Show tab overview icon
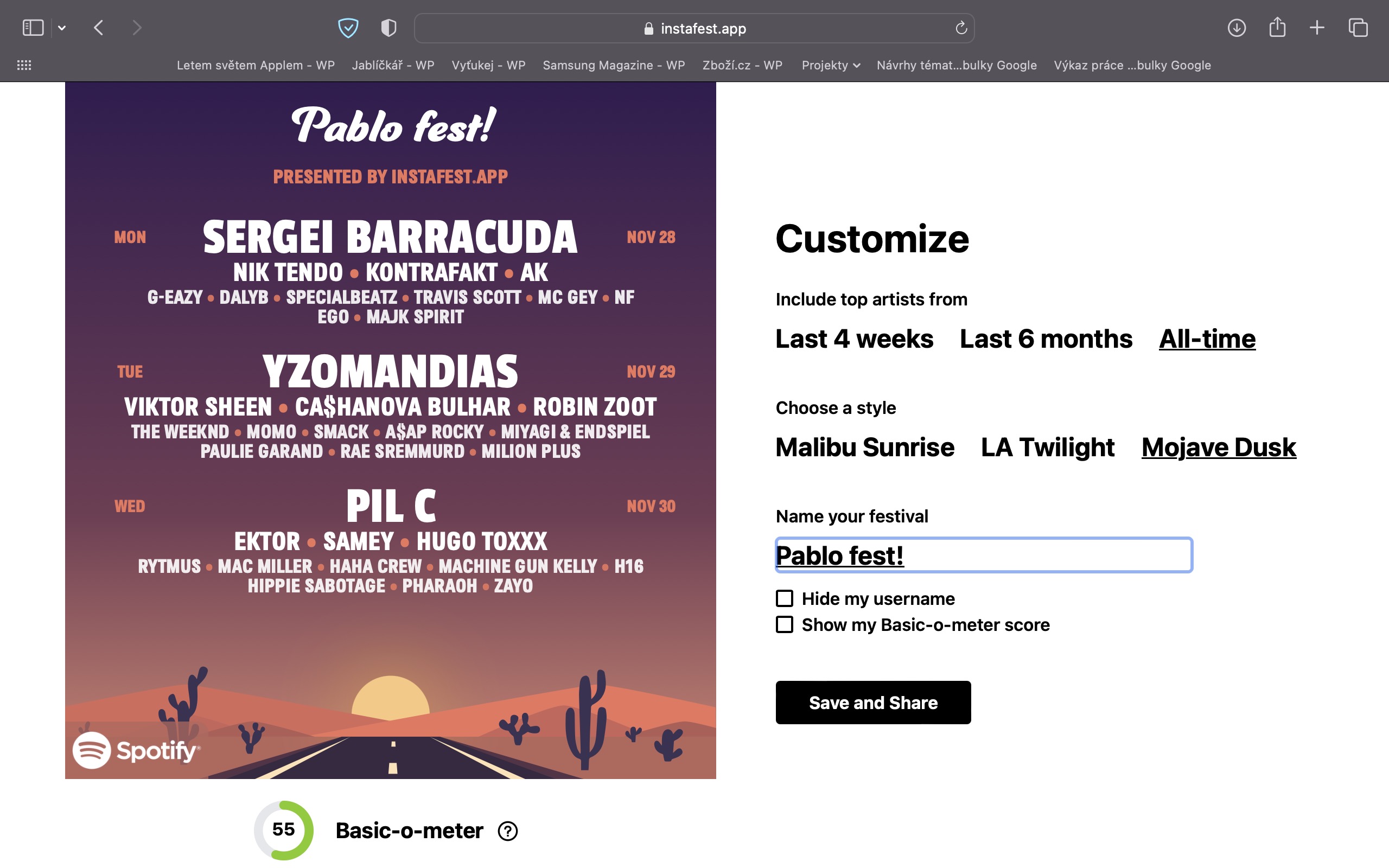 coord(1358,28)
